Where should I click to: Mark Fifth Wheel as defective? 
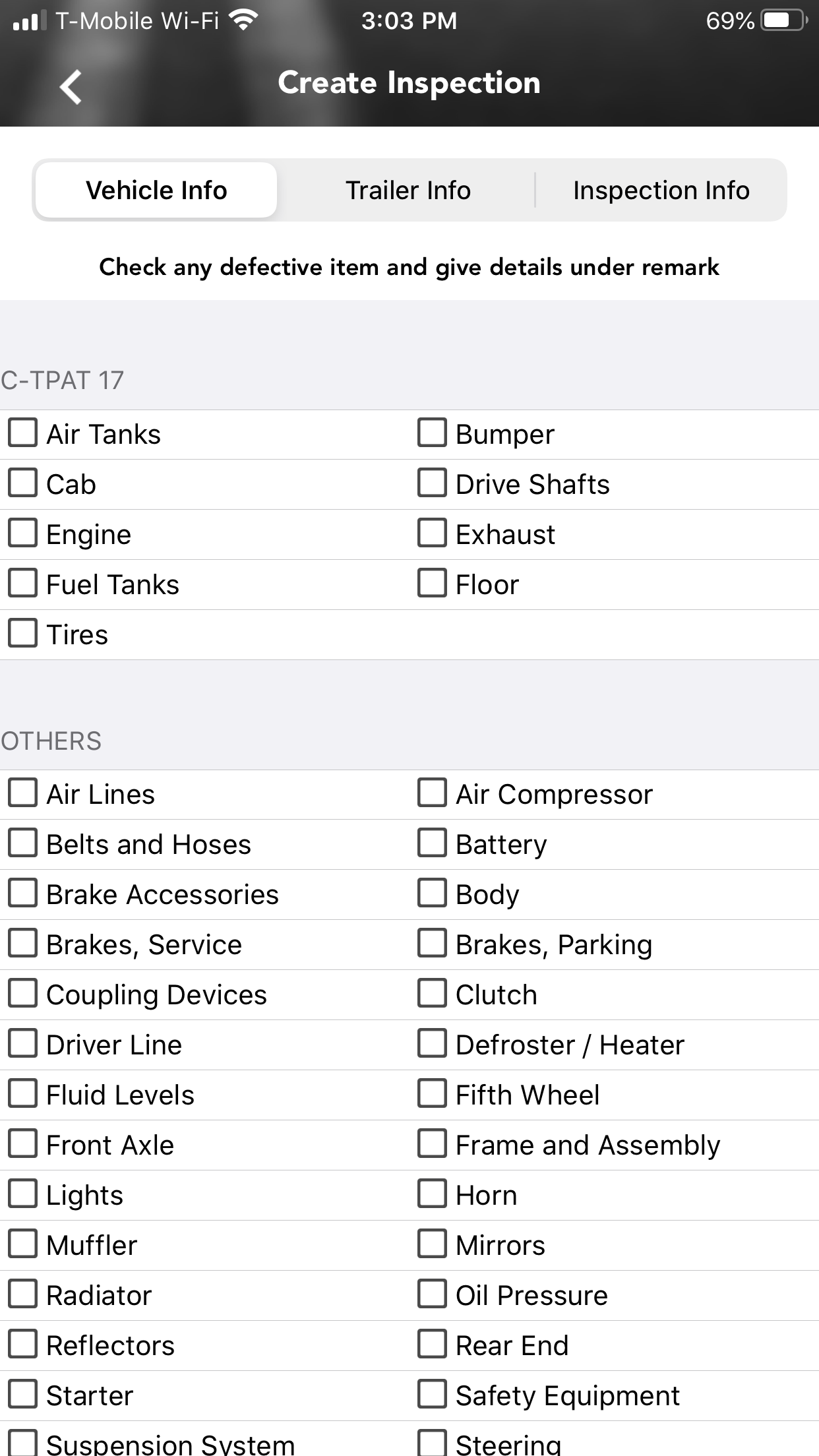[433, 1094]
